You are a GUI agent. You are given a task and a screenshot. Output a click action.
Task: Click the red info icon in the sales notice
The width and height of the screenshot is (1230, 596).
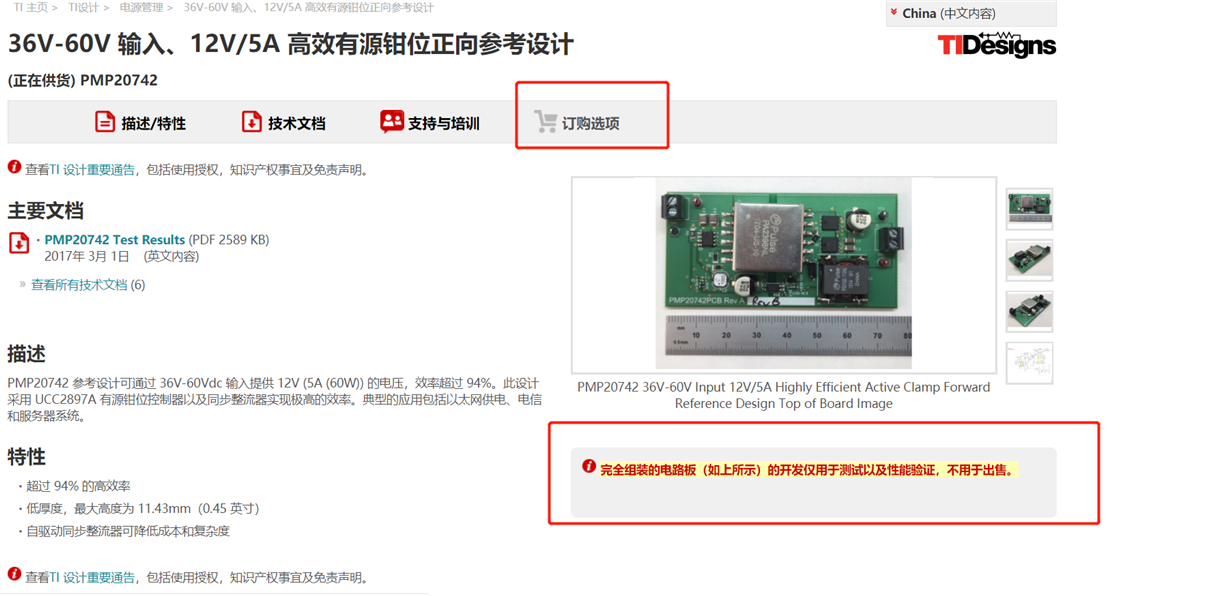(589, 467)
